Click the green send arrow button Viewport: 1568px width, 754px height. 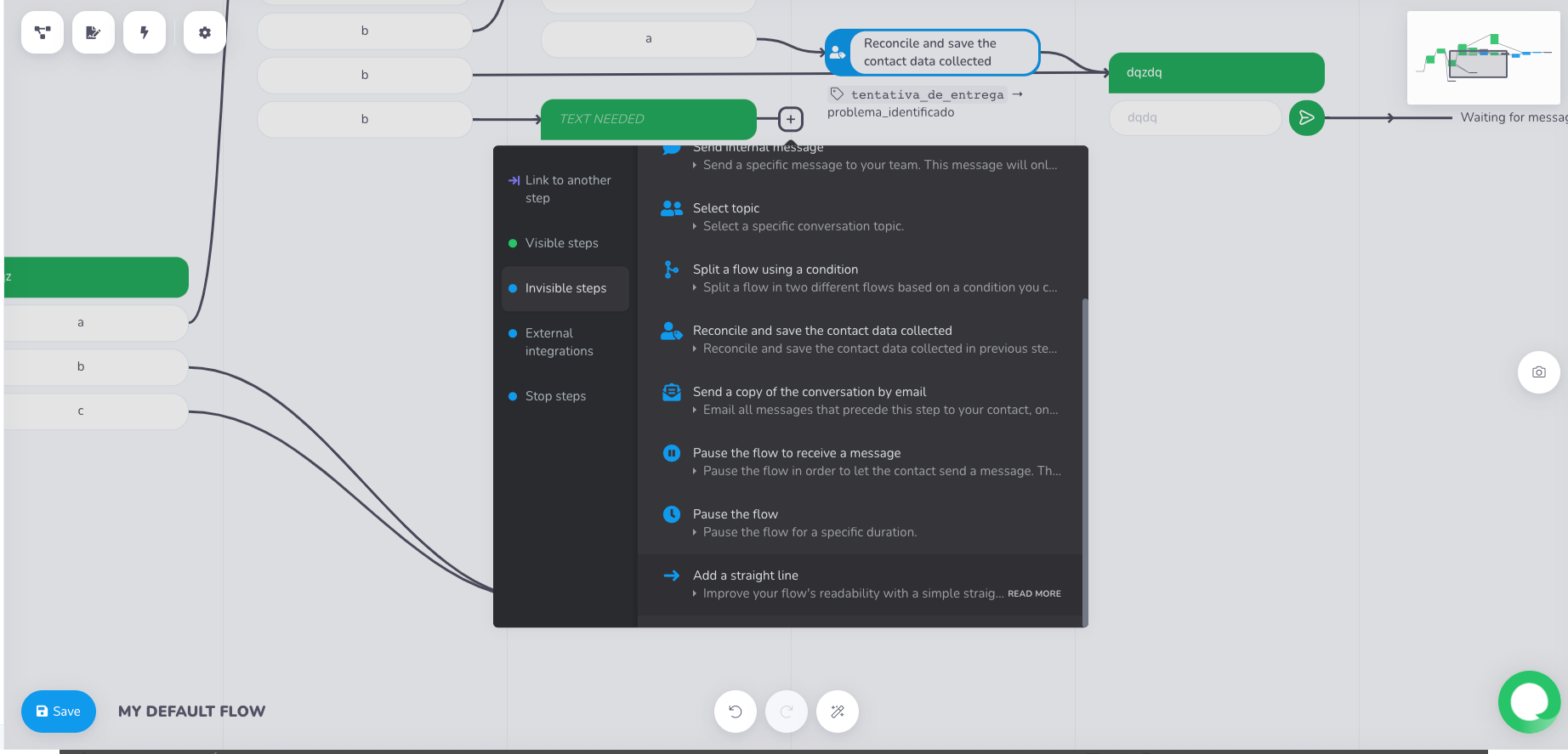1306,118
